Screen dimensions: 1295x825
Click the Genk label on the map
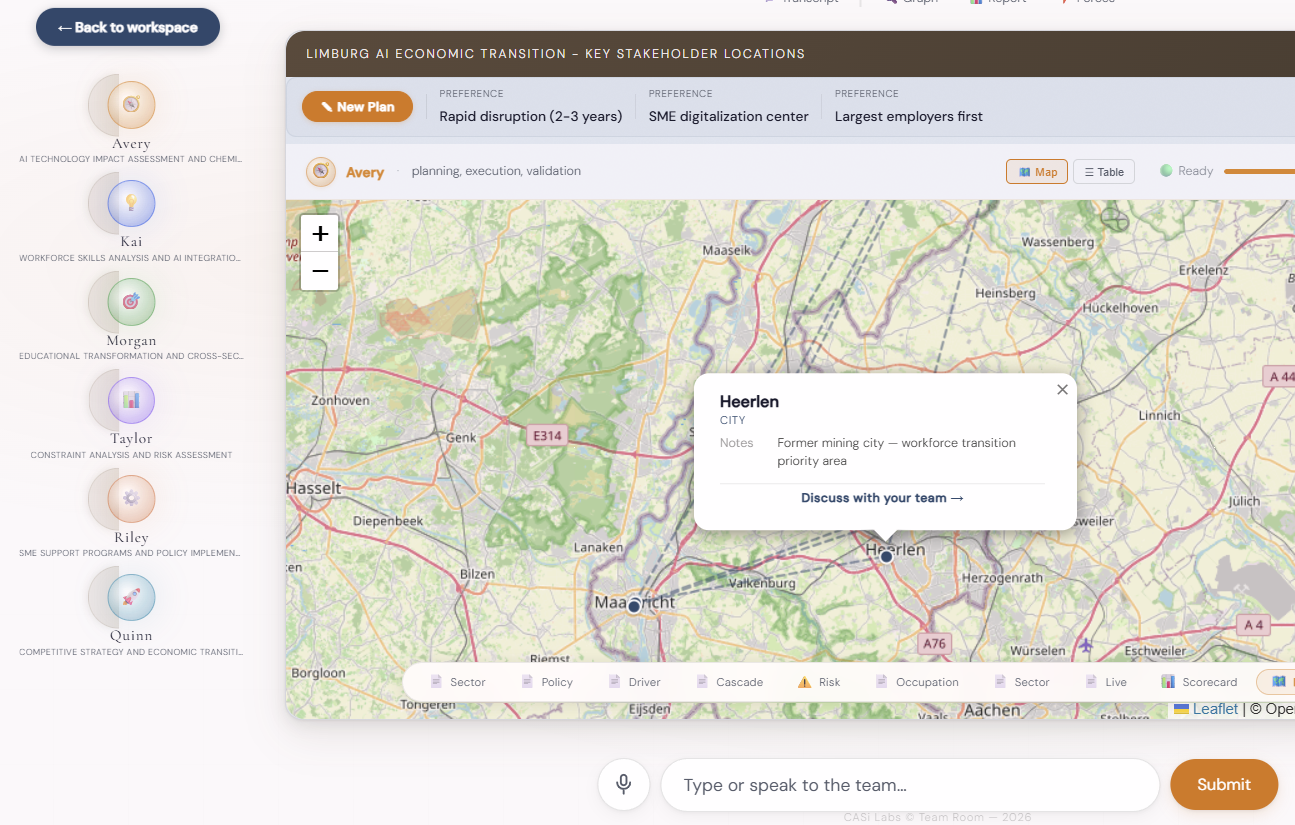[x=461, y=437]
